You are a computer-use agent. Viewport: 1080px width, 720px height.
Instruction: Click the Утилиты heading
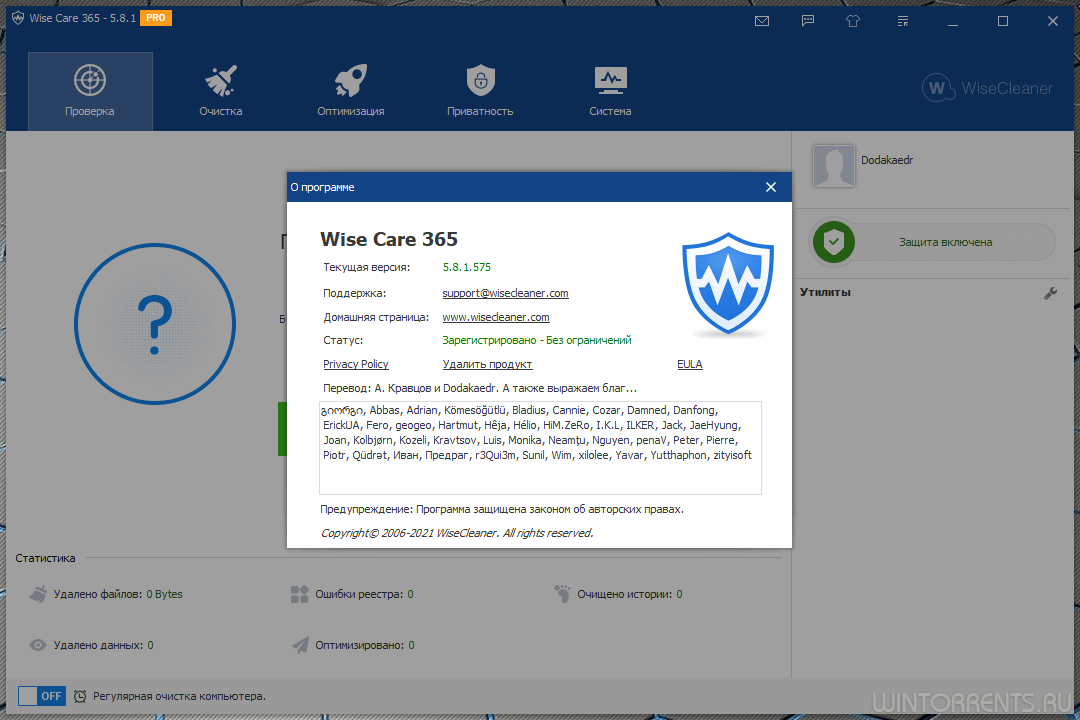(825, 292)
